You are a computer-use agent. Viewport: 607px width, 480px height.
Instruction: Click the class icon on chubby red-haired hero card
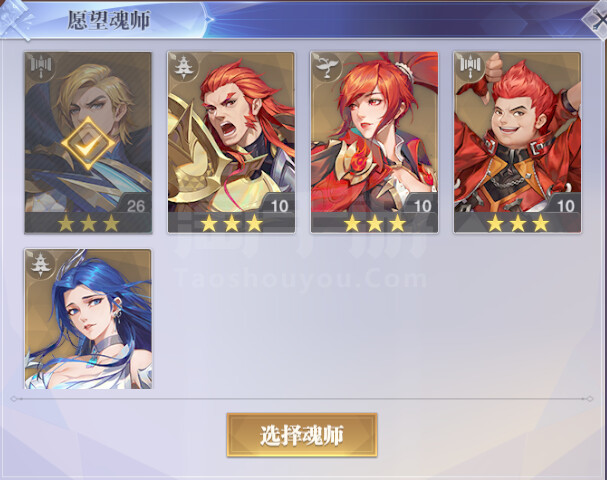point(470,66)
